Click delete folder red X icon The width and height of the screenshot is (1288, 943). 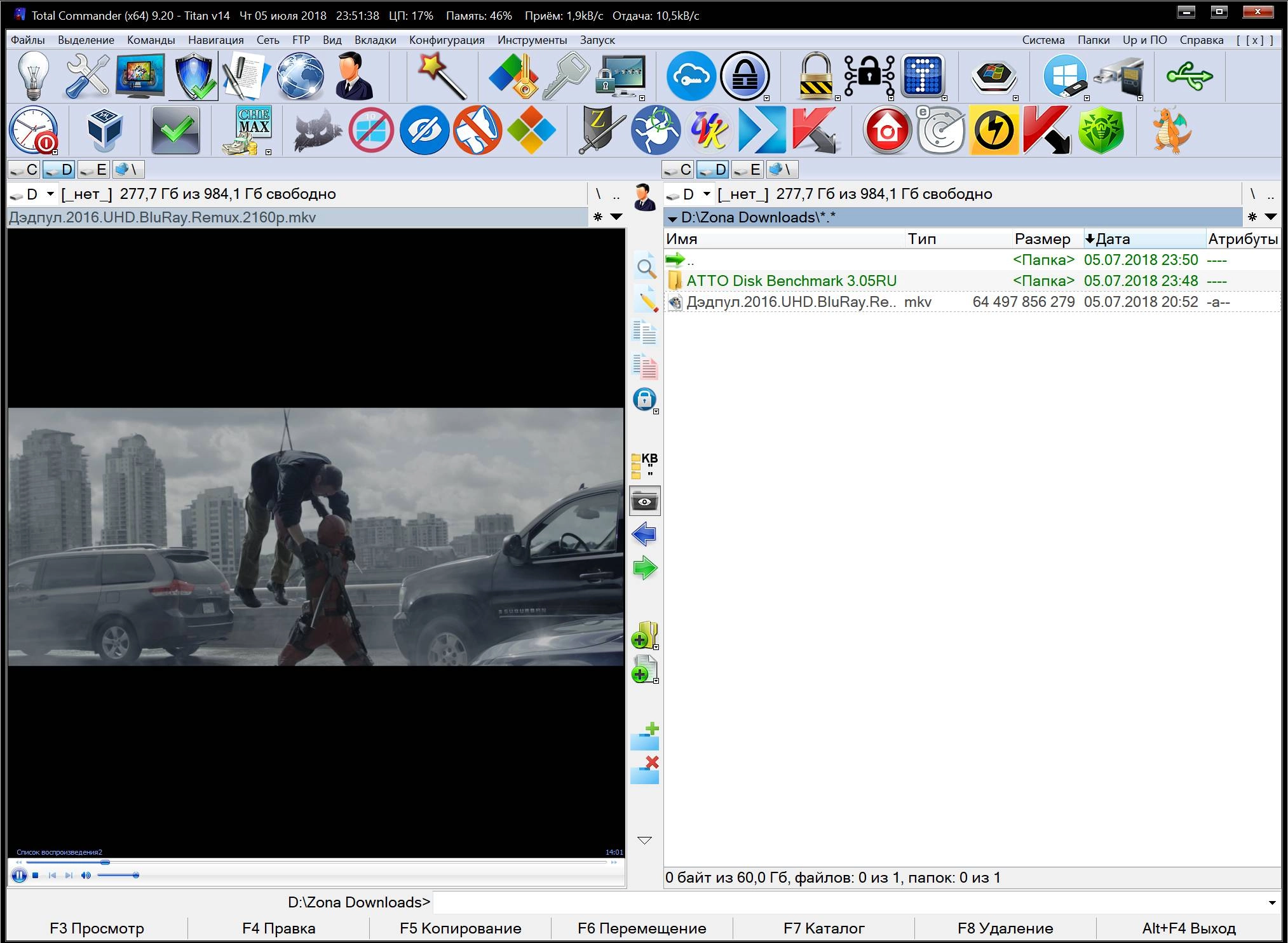click(x=644, y=770)
